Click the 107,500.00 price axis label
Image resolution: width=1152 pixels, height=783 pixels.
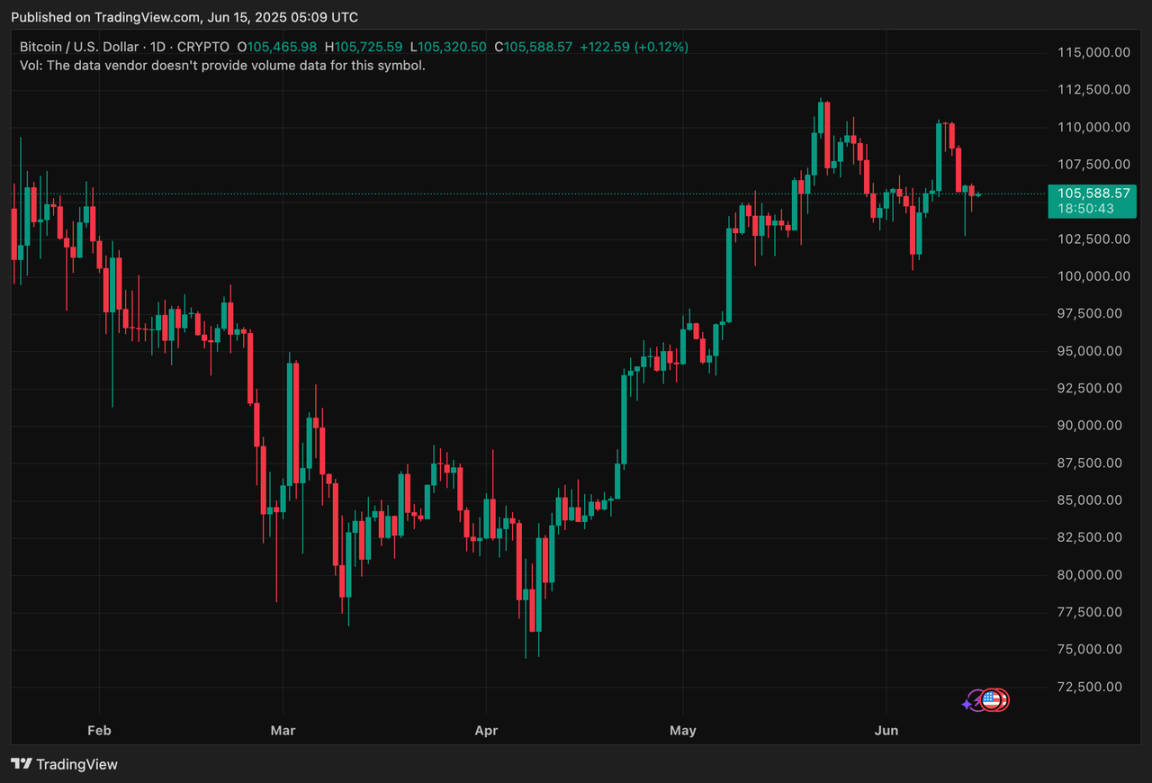[1093, 165]
